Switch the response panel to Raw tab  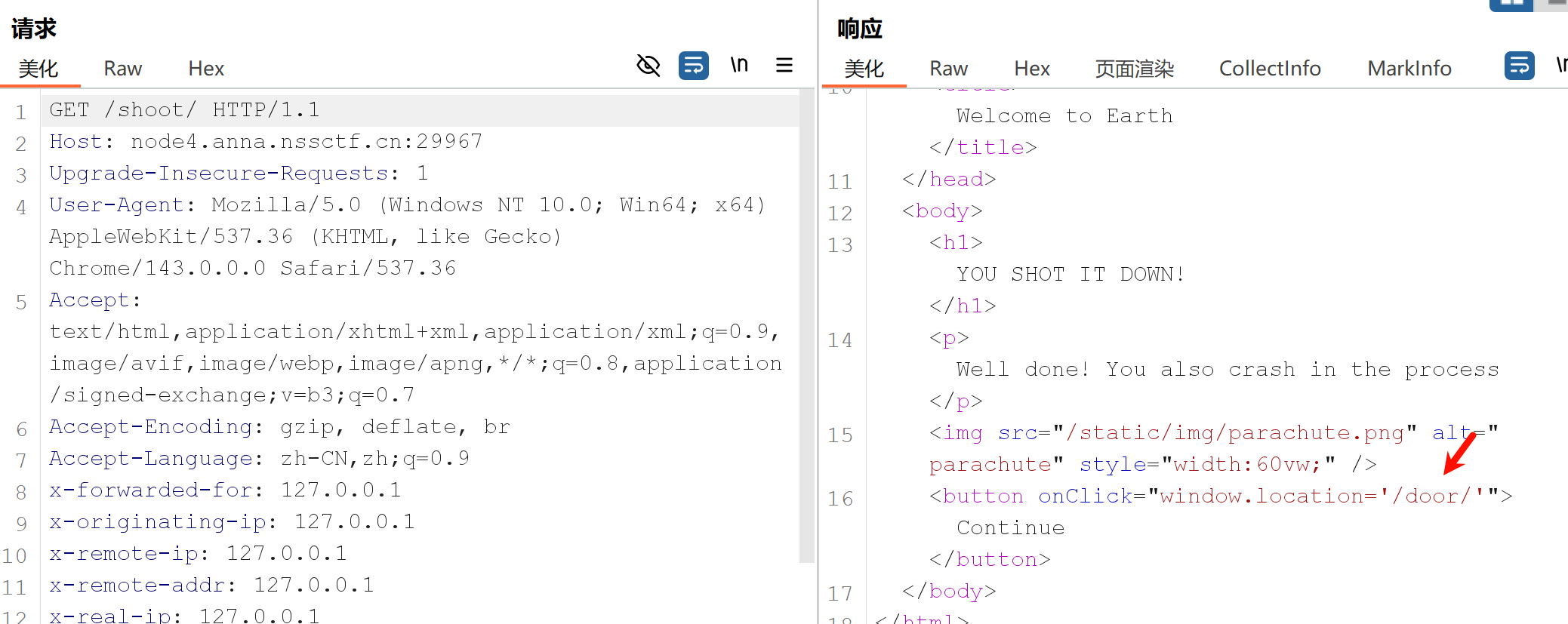[x=948, y=69]
